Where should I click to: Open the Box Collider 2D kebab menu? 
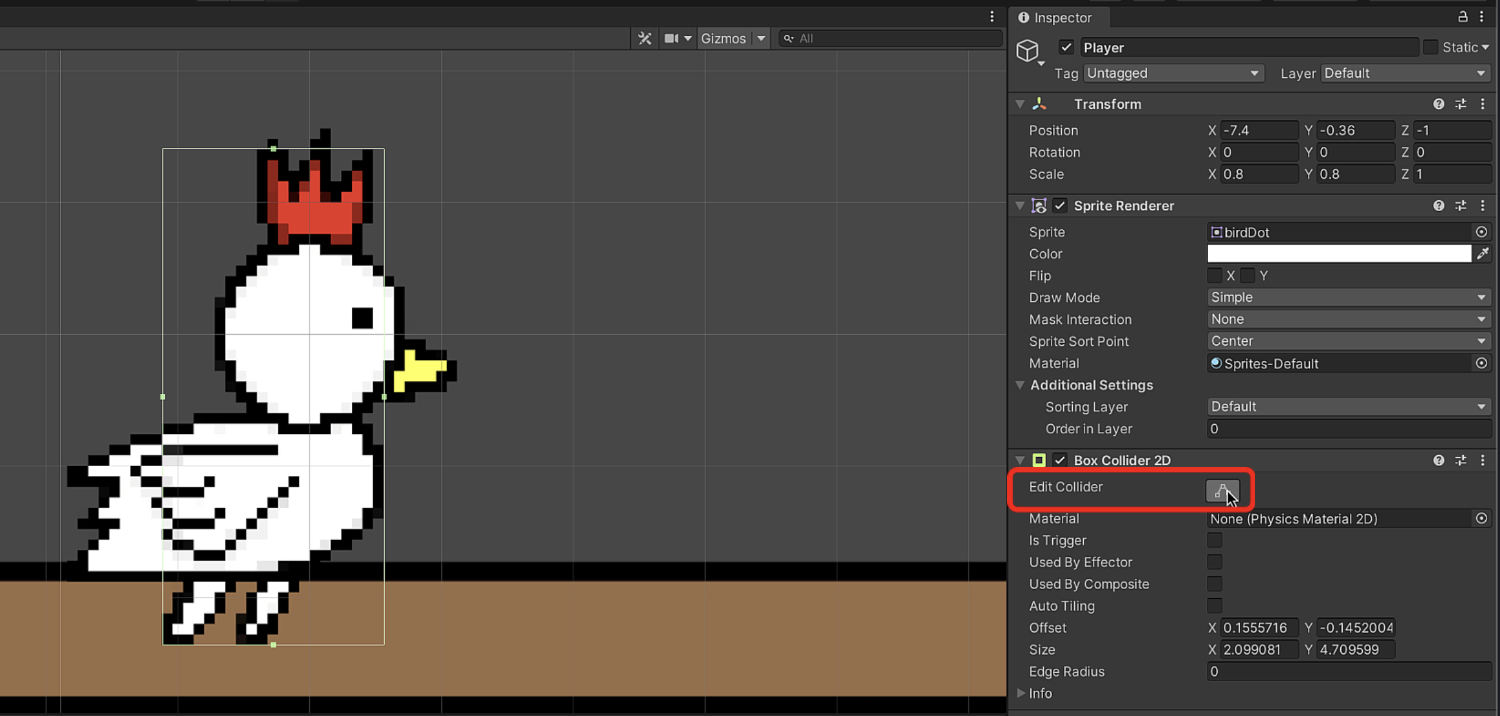[1485, 461]
